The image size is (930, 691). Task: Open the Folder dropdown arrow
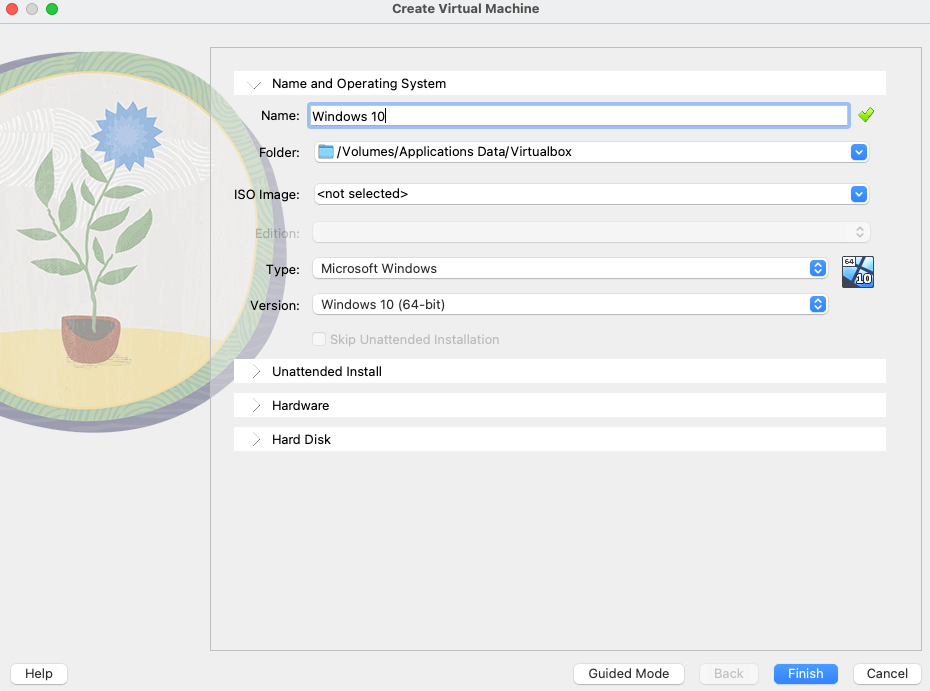click(x=859, y=152)
